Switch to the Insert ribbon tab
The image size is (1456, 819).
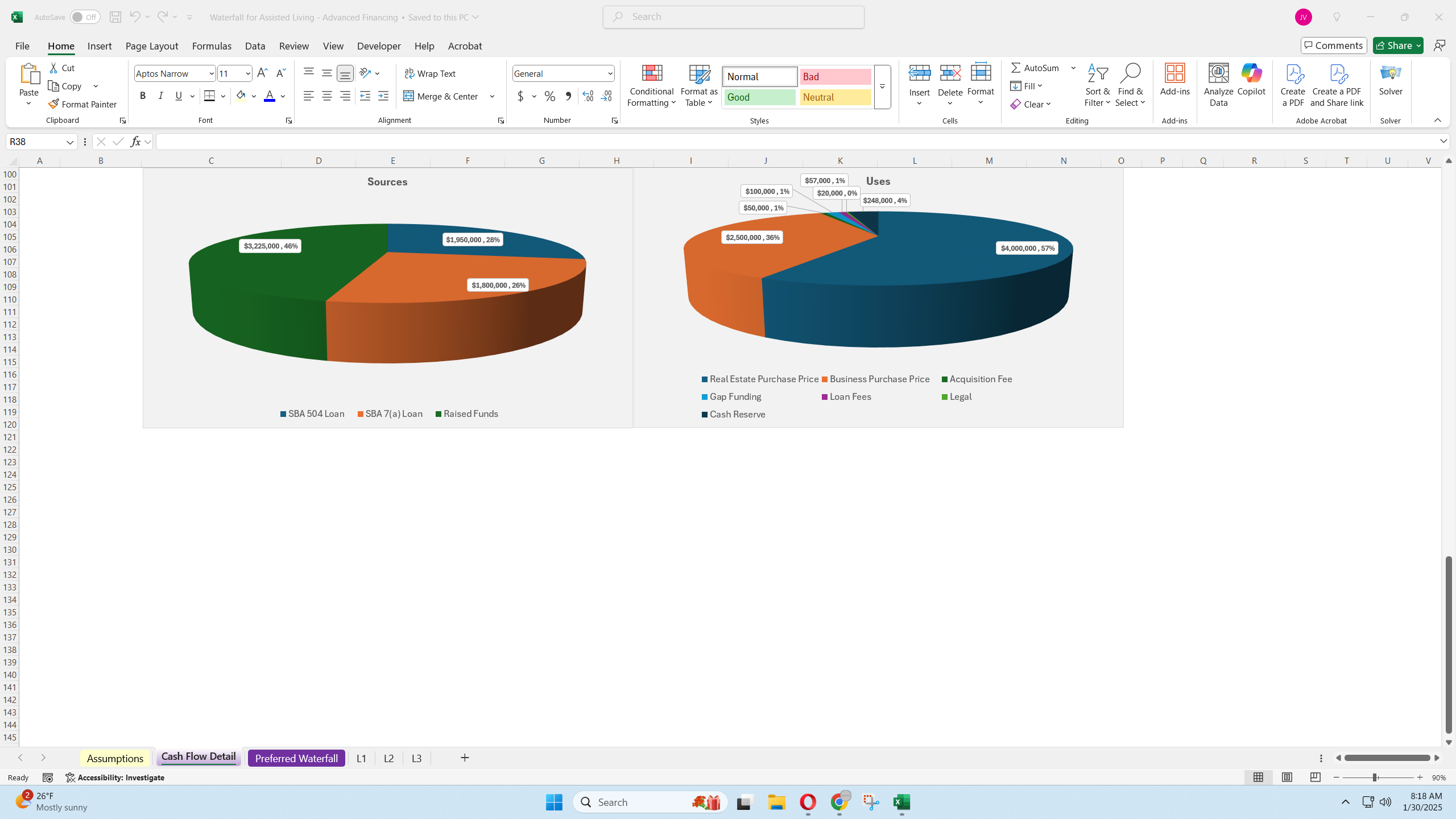(100, 46)
